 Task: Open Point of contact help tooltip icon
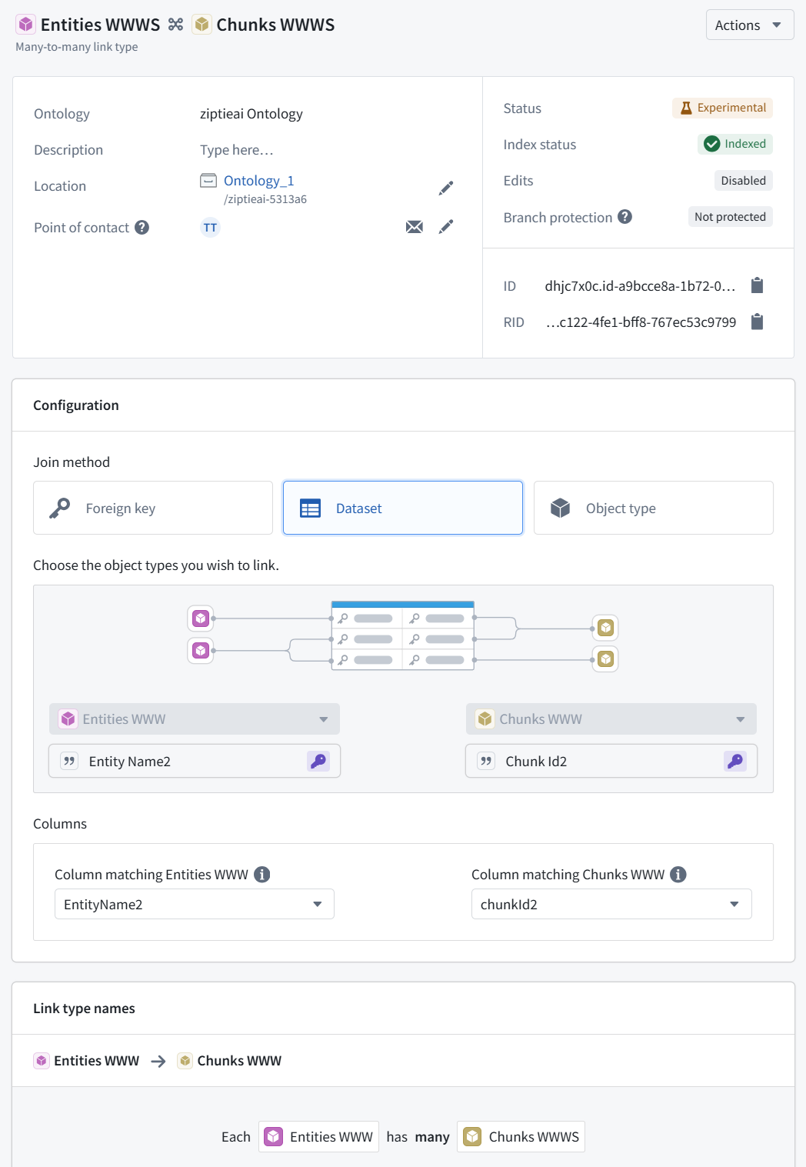(x=141, y=228)
